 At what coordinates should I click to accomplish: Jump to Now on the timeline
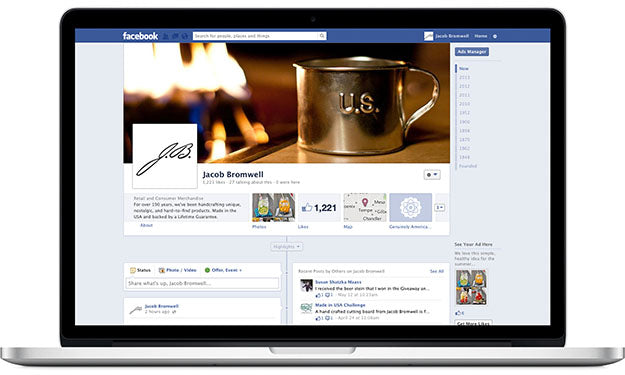tap(464, 69)
